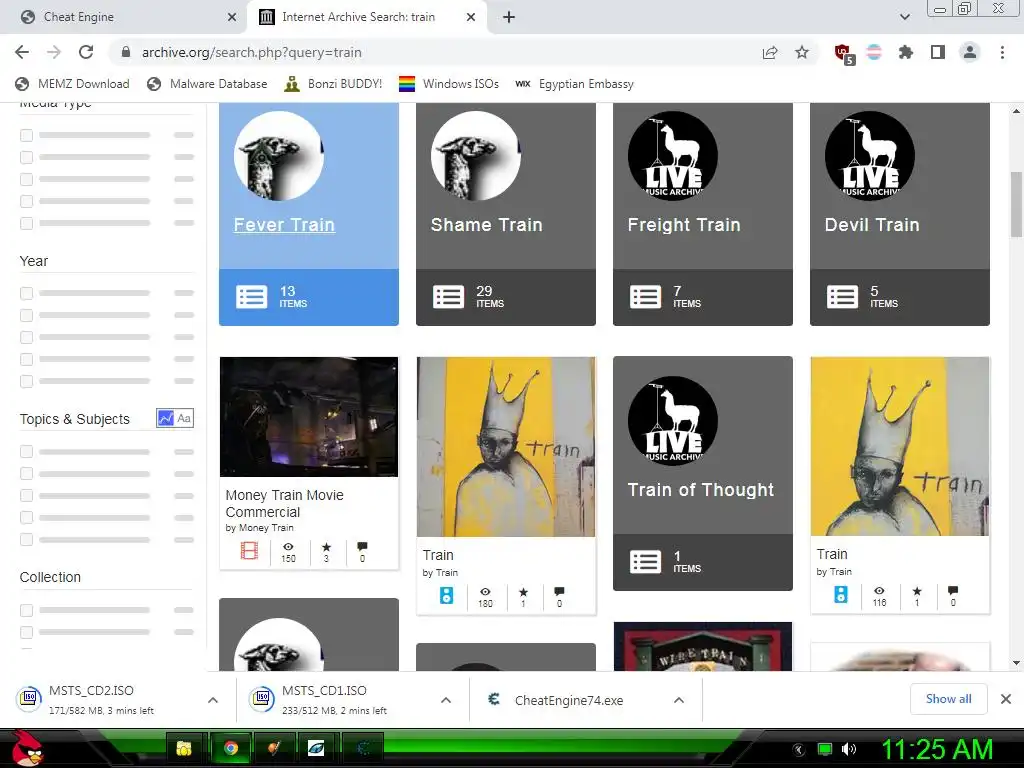Click the Angry Birds start button
The image size is (1024, 768).
click(26, 748)
